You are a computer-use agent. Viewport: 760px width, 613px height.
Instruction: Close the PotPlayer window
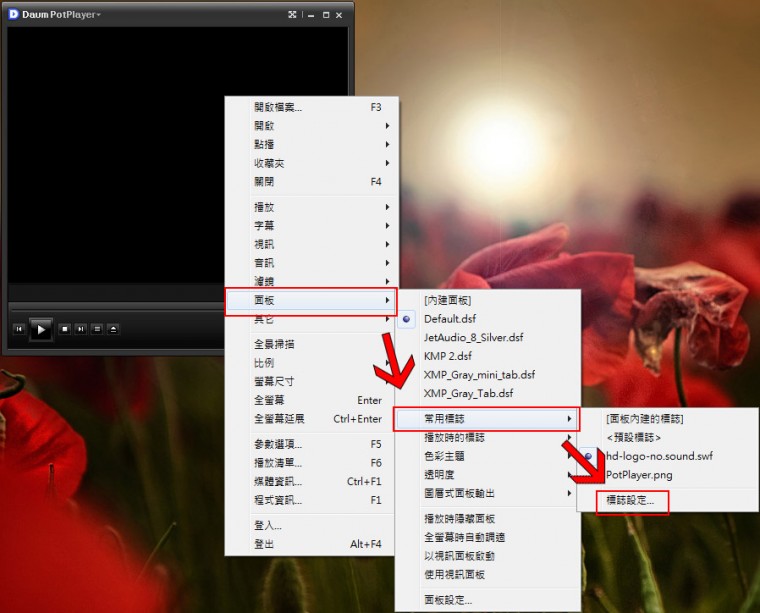(339, 15)
